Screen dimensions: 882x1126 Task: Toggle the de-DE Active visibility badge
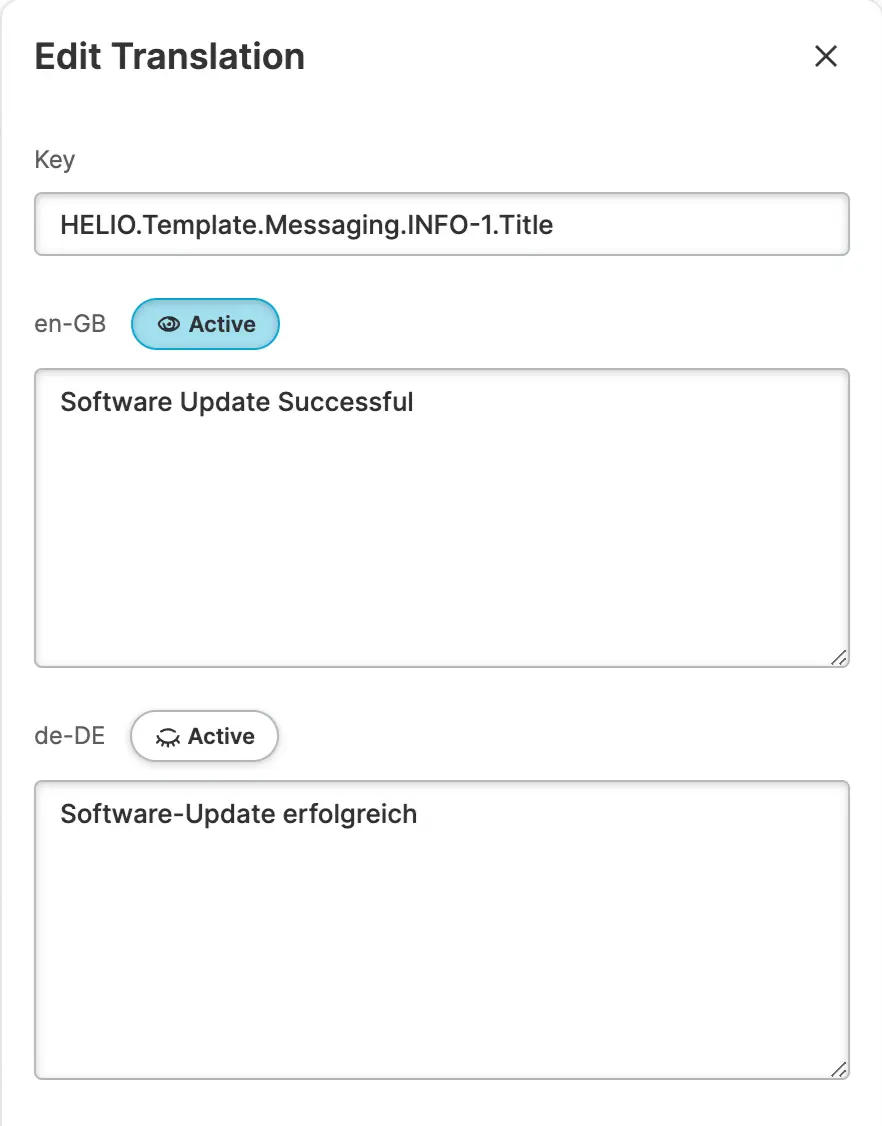[204, 737]
